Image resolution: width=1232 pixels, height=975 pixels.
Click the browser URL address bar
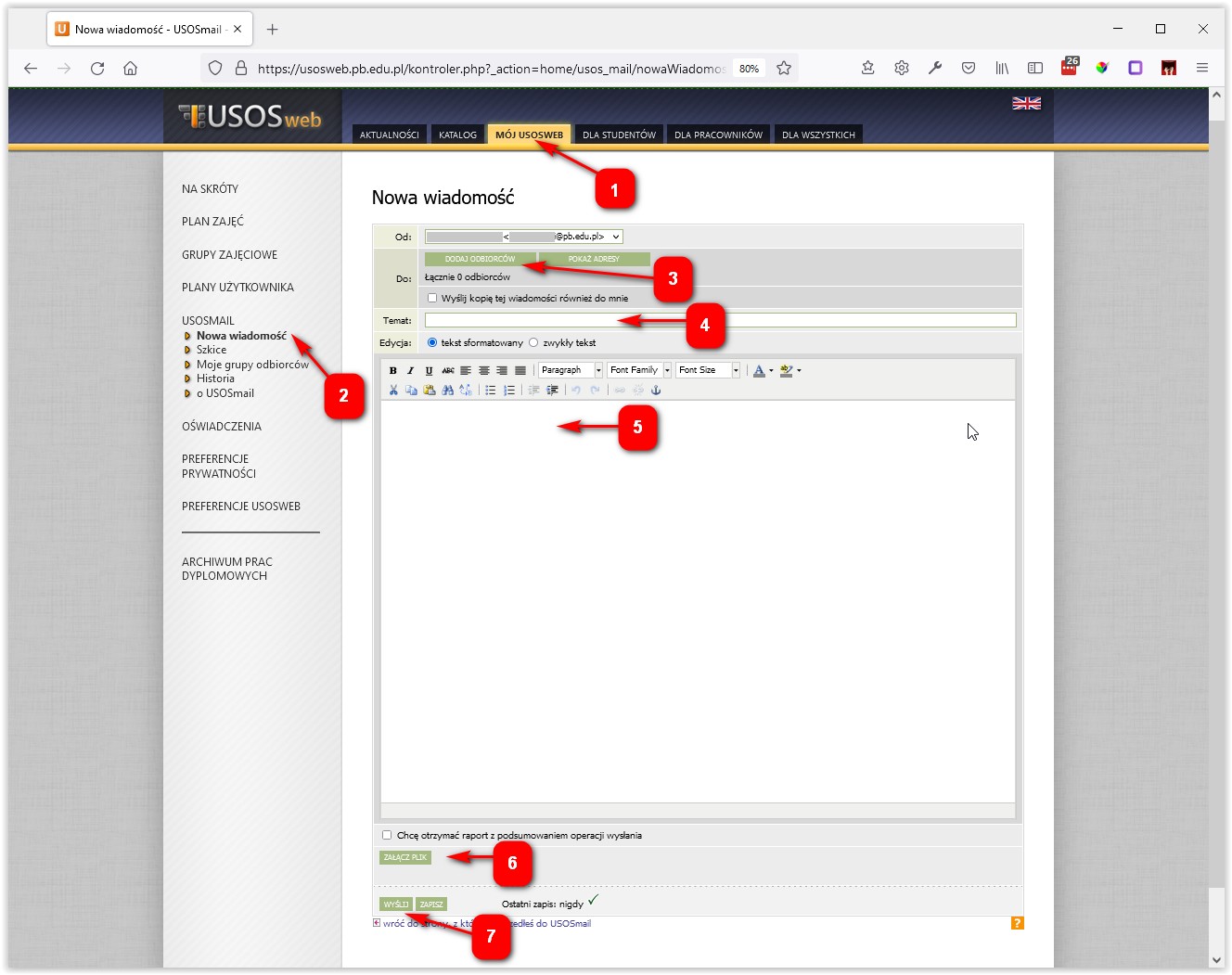coord(492,68)
